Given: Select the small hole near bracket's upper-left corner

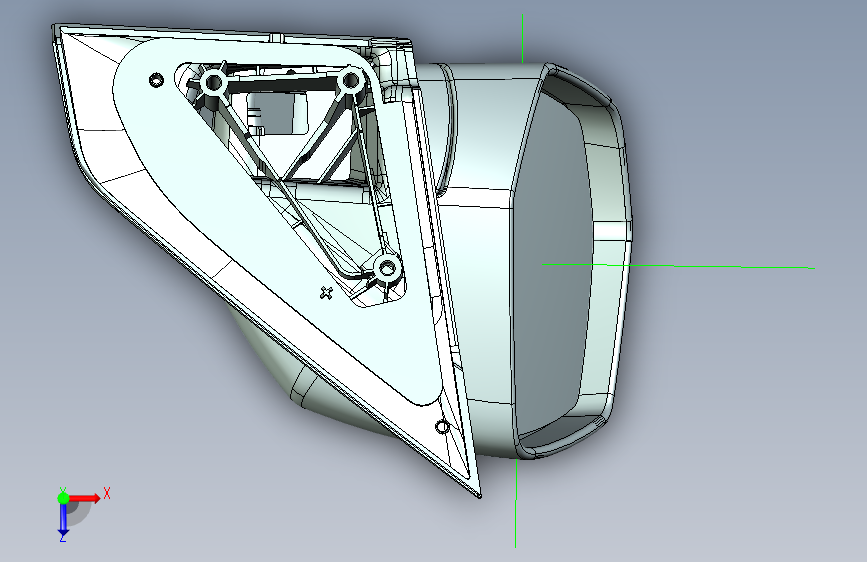Looking at the screenshot, I should pyautogui.click(x=156, y=80).
